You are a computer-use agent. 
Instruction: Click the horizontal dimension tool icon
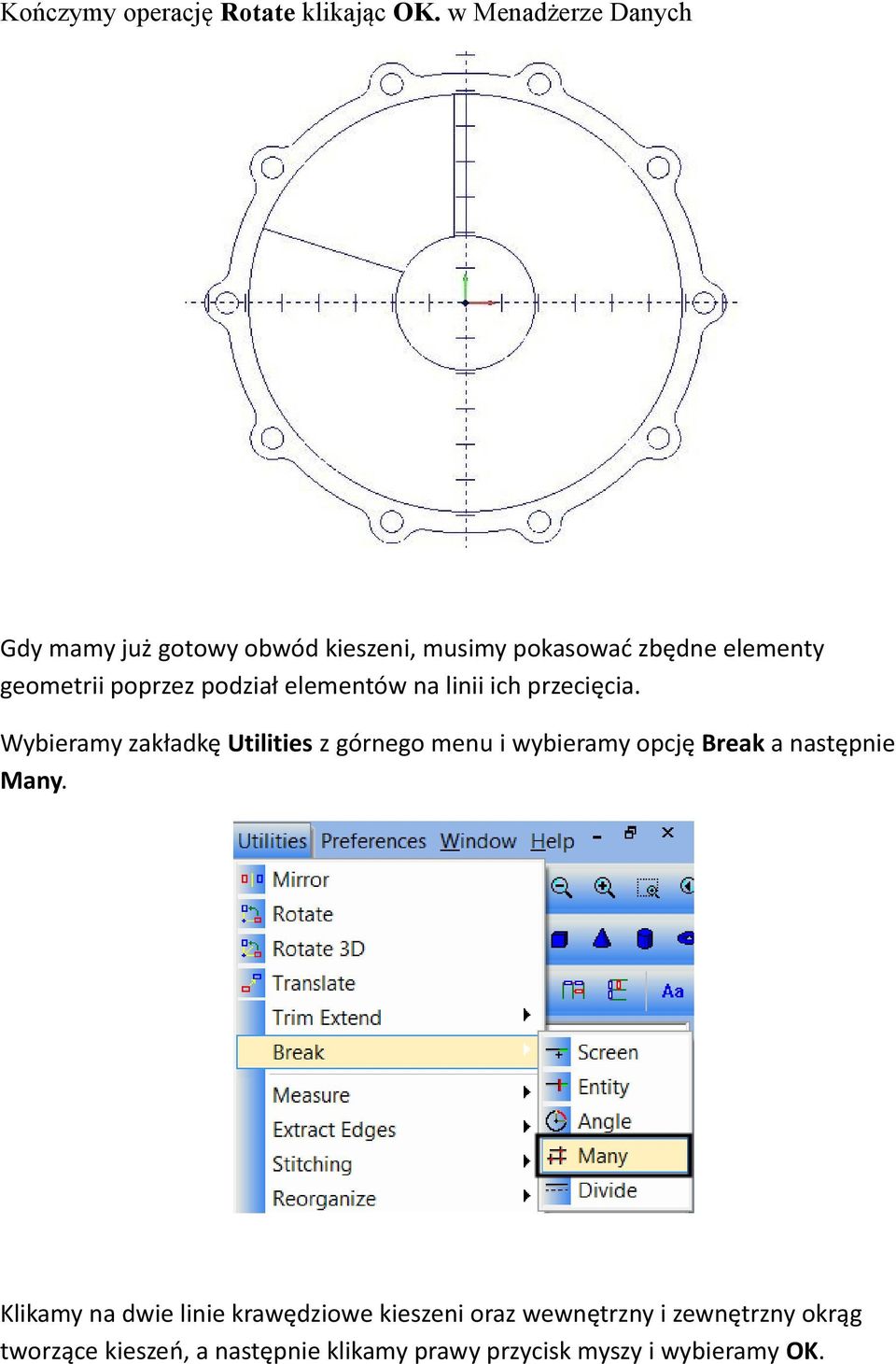coord(573,990)
